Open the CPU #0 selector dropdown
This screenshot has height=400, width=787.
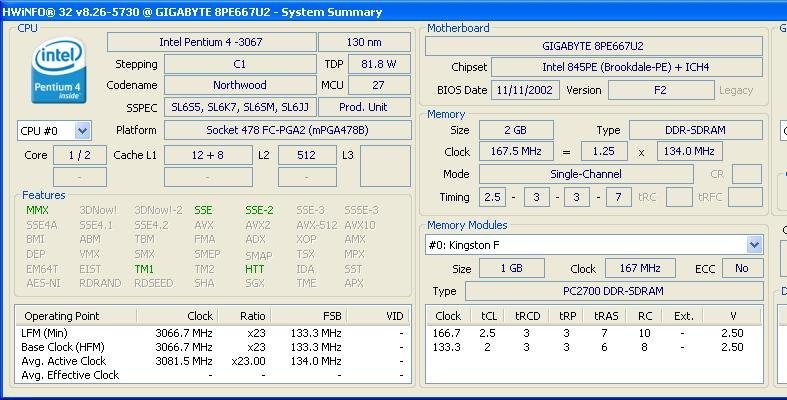[x=82, y=131]
